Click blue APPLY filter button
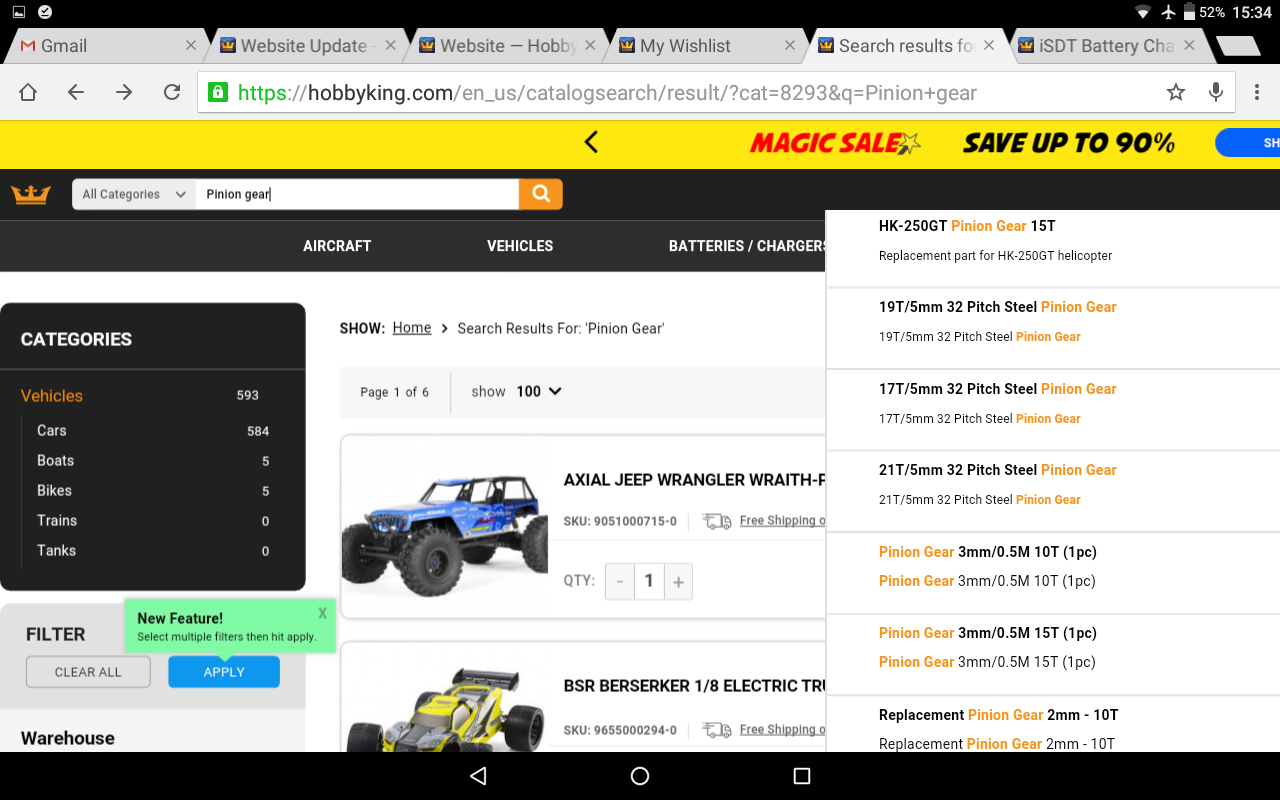 click(224, 672)
